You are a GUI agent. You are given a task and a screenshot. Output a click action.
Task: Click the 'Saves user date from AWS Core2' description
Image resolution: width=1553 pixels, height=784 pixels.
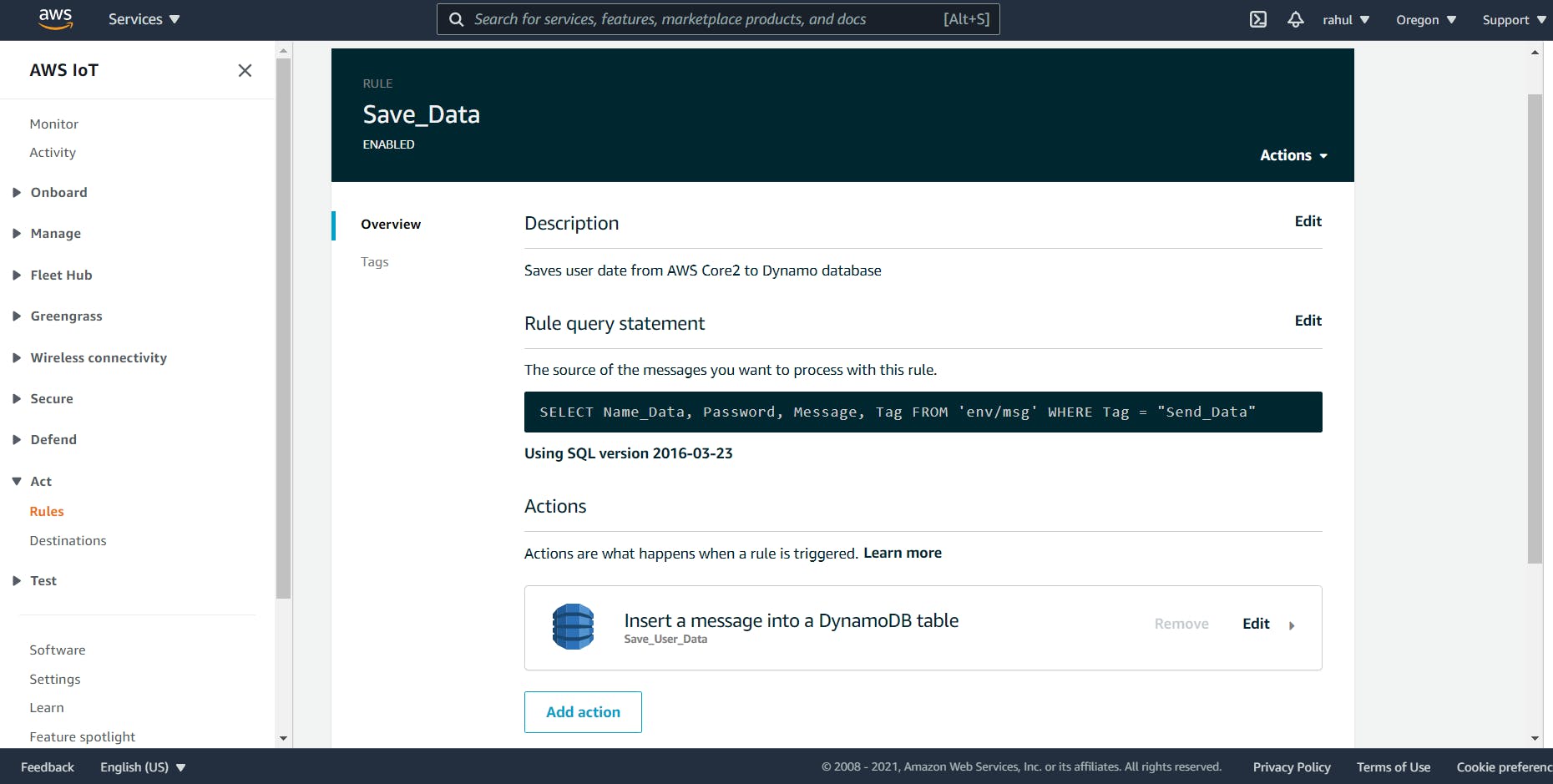pyautogui.click(x=702, y=271)
